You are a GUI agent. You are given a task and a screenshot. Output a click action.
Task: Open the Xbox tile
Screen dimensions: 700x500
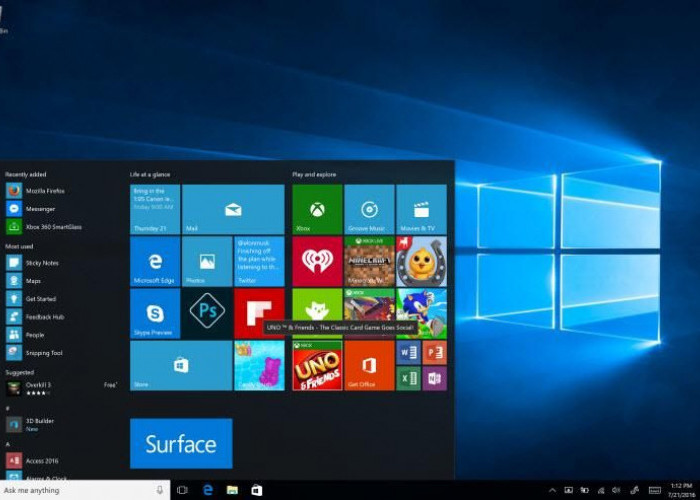pyautogui.click(x=317, y=209)
